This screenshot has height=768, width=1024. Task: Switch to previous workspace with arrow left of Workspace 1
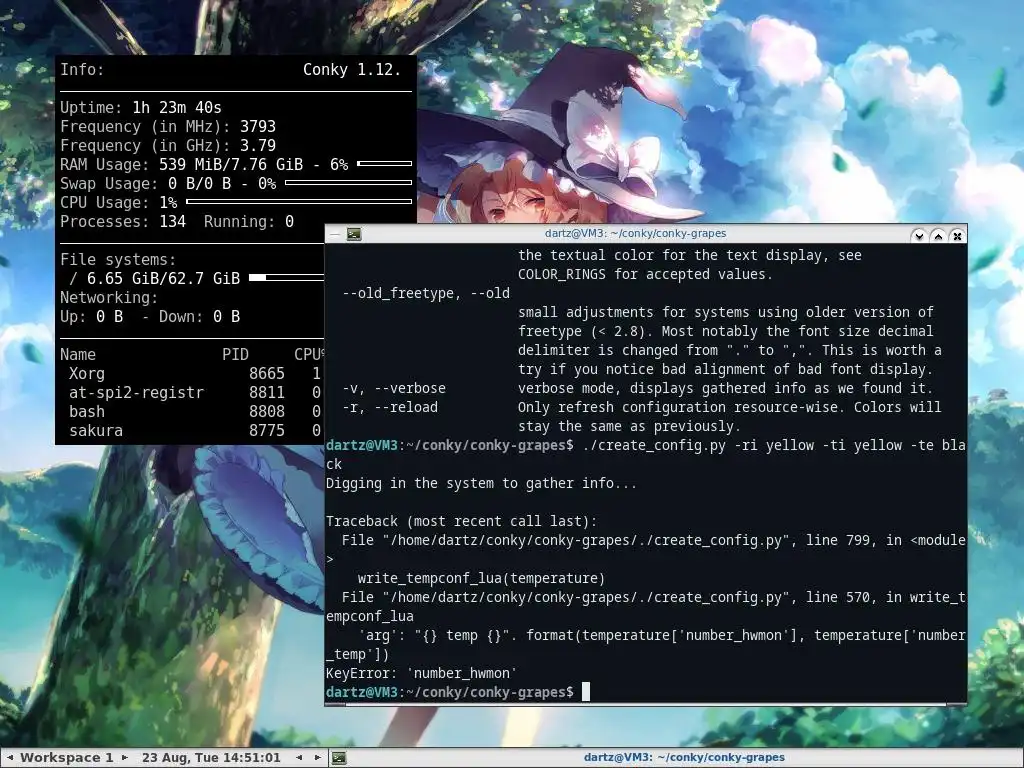point(10,758)
